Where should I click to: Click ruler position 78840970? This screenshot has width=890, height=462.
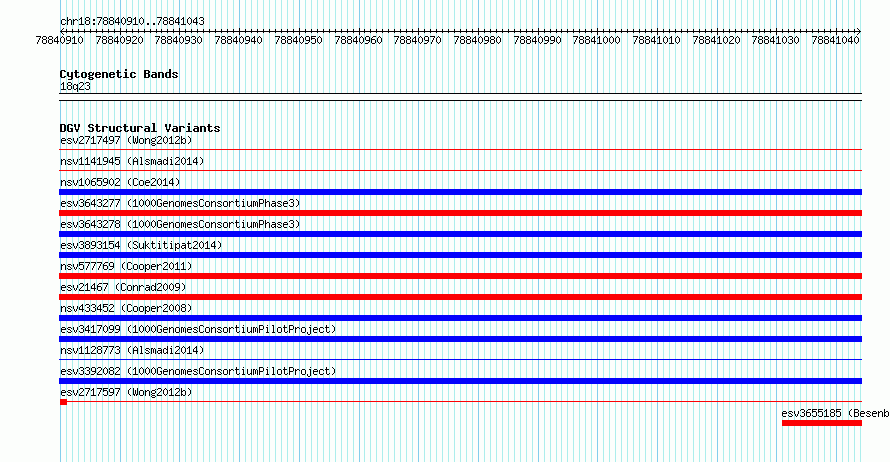point(418,40)
